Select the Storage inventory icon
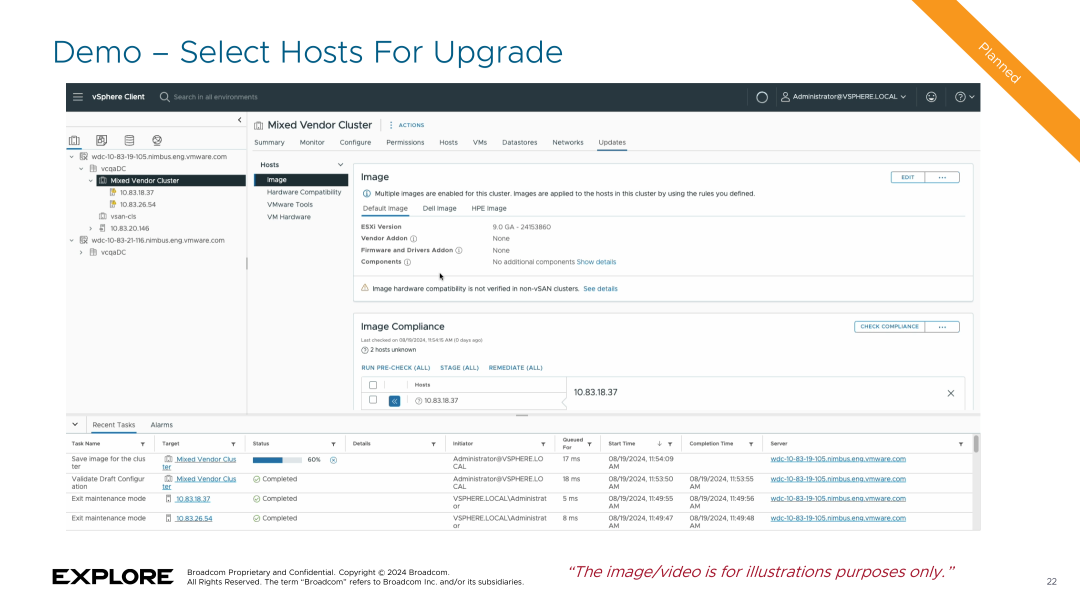 coord(129,140)
